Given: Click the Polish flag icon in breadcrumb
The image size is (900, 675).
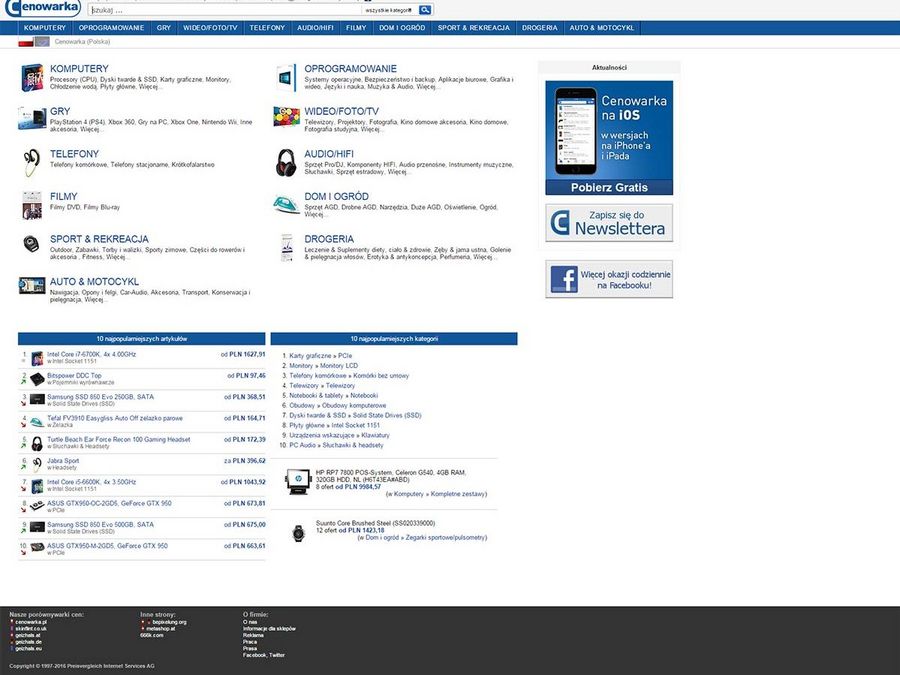Looking at the screenshot, I should click(26, 42).
